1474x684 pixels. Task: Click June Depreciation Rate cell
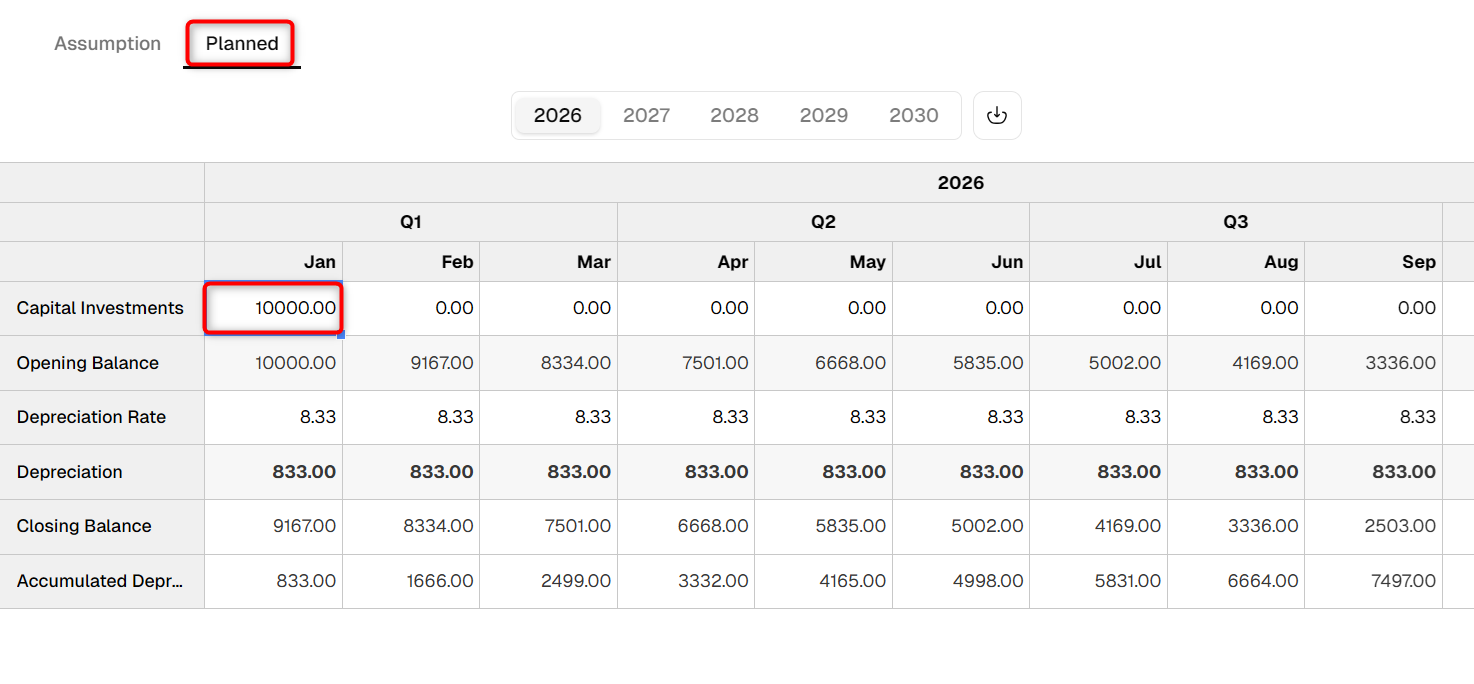coord(961,417)
